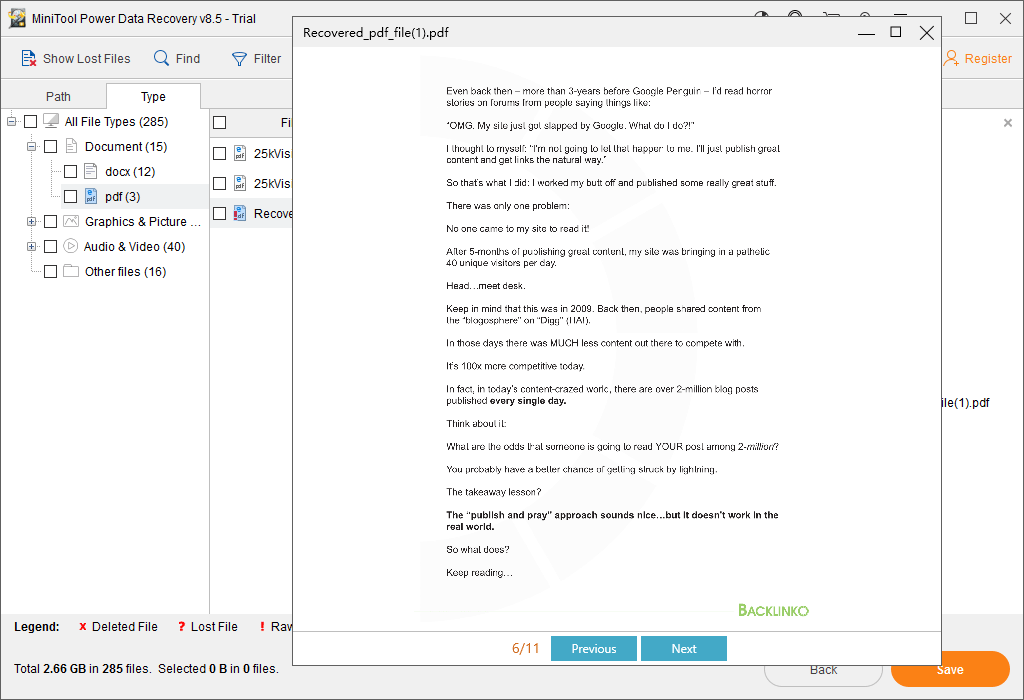Check the second 25kVis file checkbox
This screenshot has width=1024, height=700.
219,183
